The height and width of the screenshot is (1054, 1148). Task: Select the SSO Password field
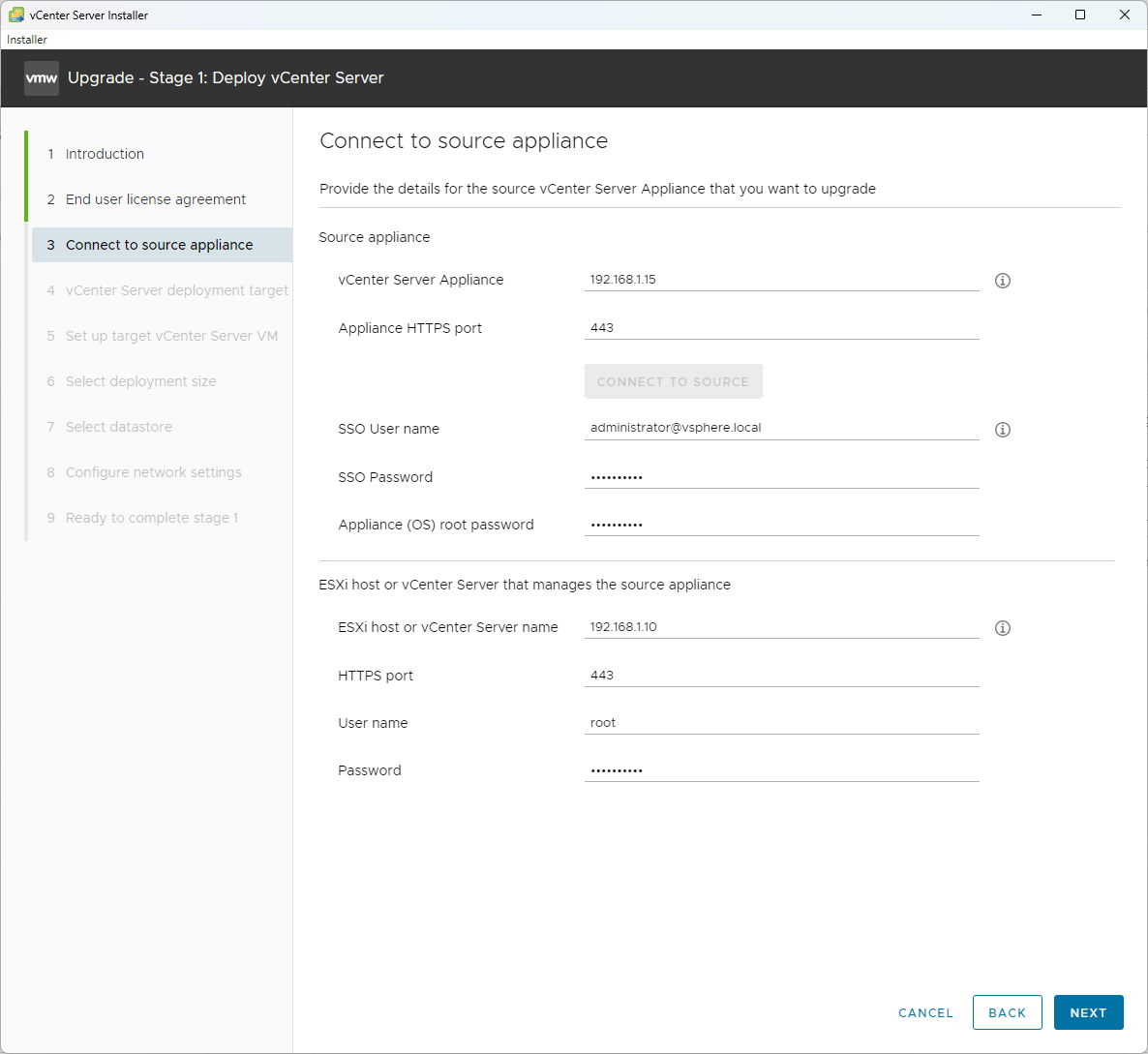[x=781, y=477]
